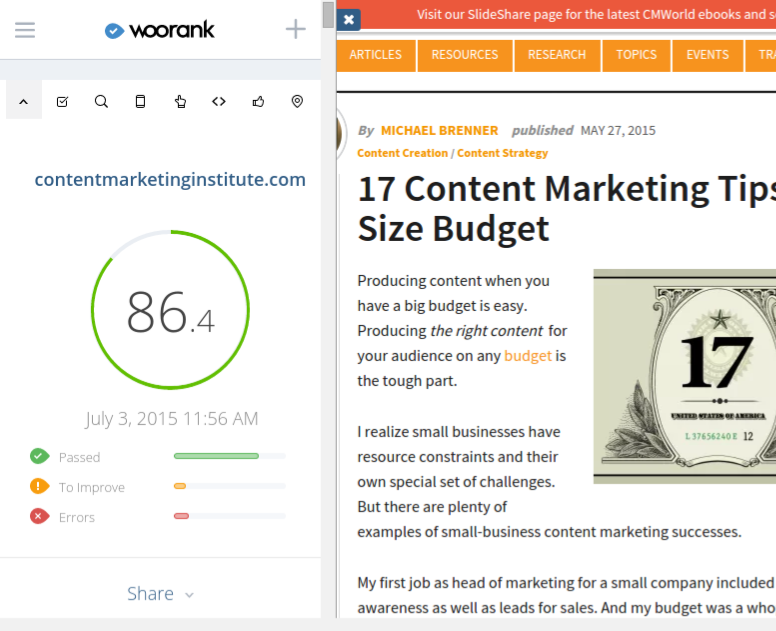
Task: Open the mobile phone section icon
Action: [x=141, y=101]
